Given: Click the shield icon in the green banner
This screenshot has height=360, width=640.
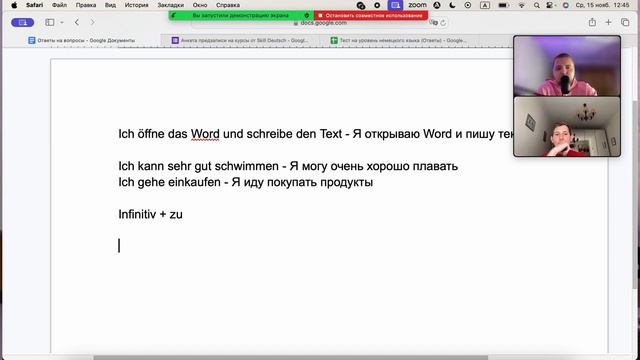Looking at the screenshot, I should click(307, 16).
